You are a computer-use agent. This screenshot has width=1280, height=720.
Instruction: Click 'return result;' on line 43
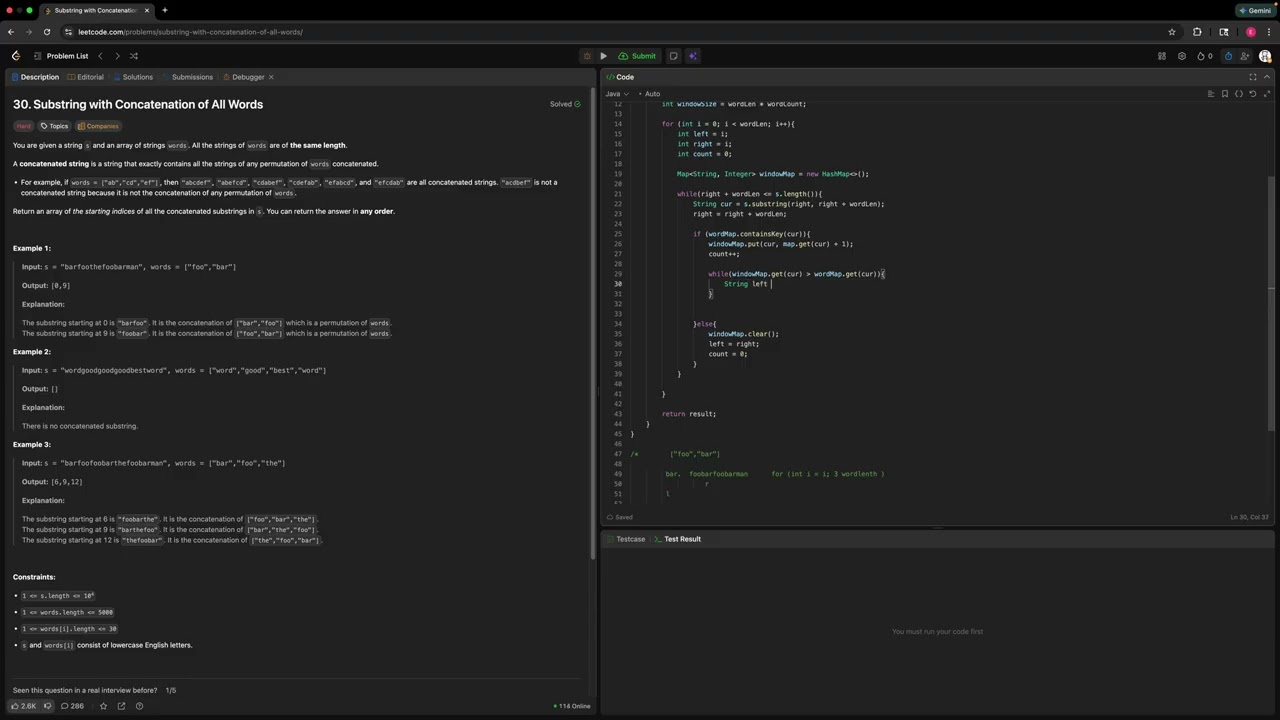click(689, 414)
